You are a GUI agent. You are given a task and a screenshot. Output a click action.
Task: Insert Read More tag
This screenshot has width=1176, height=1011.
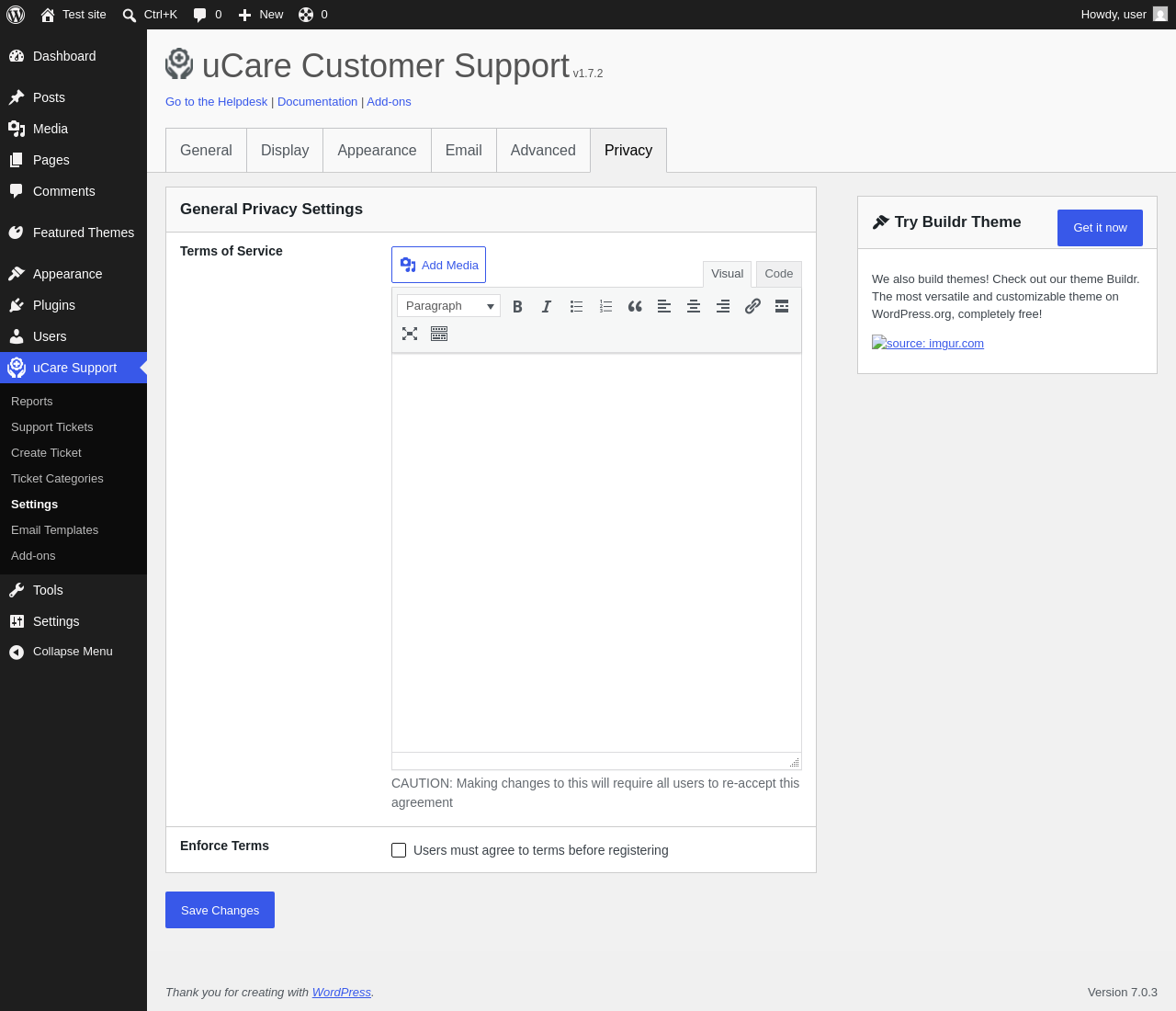click(782, 306)
